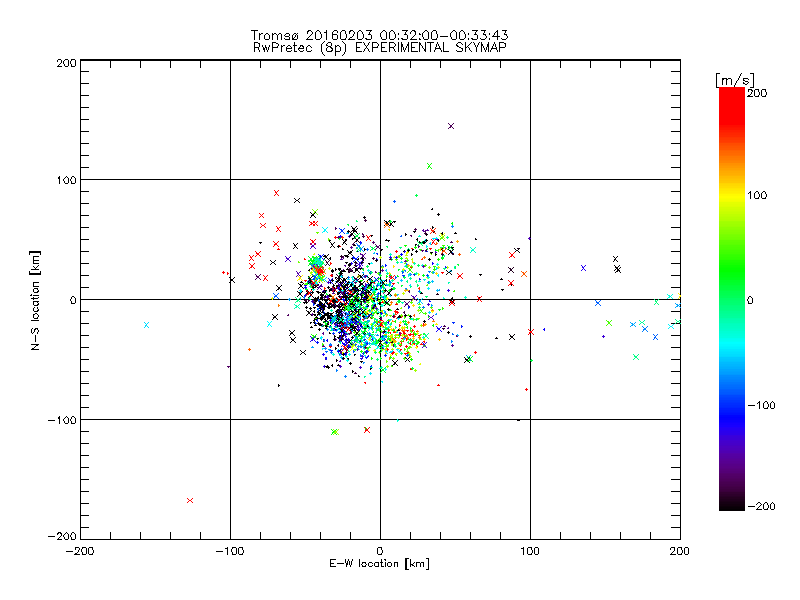Screen dimensions: 800x600
Task: Click the y-axis tick label '100'
Action: 66,181
